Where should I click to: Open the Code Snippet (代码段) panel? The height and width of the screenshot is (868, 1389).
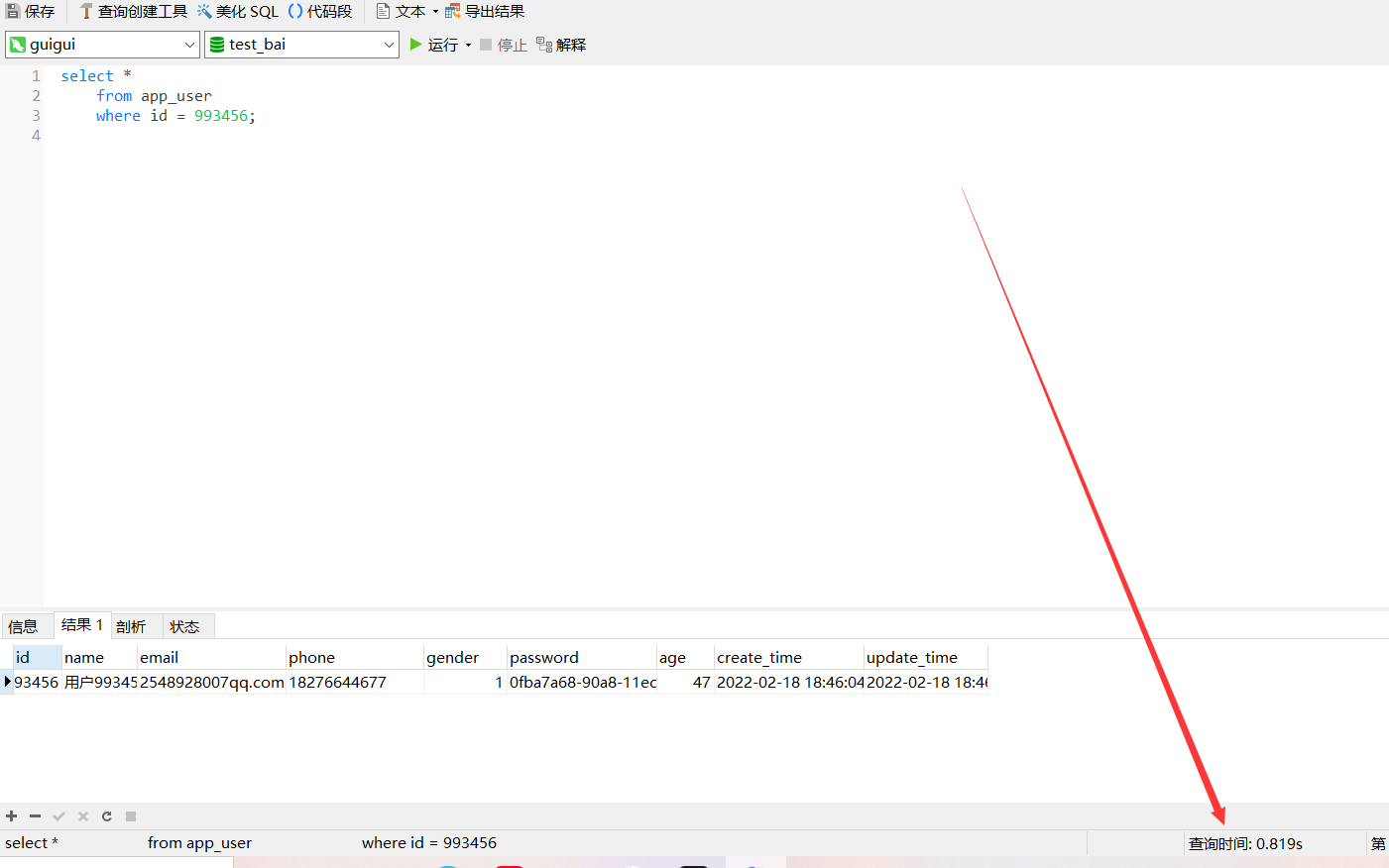tap(320, 11)
